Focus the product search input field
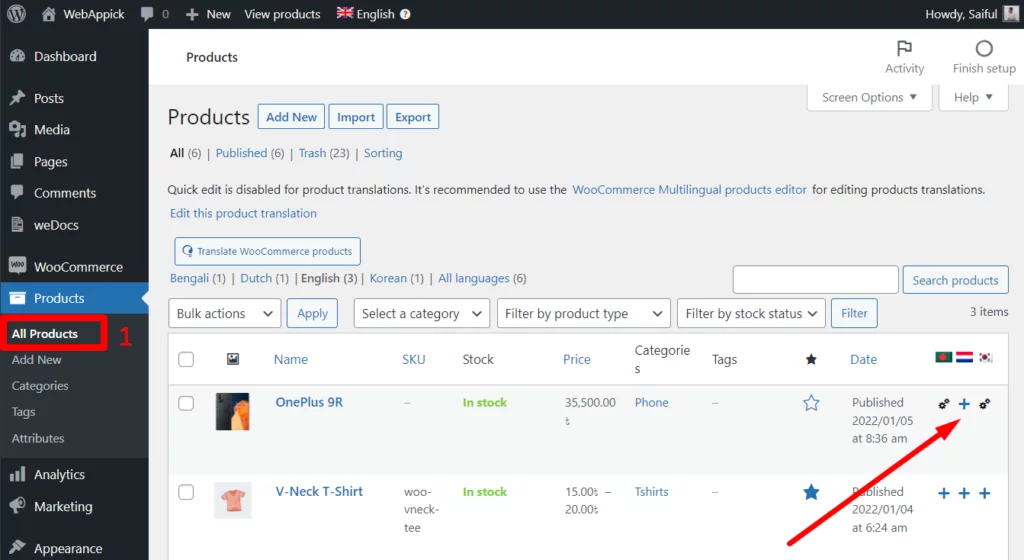Image resolution: width=1024 pixels, height=560 pixels. click(x=816, y=280)
